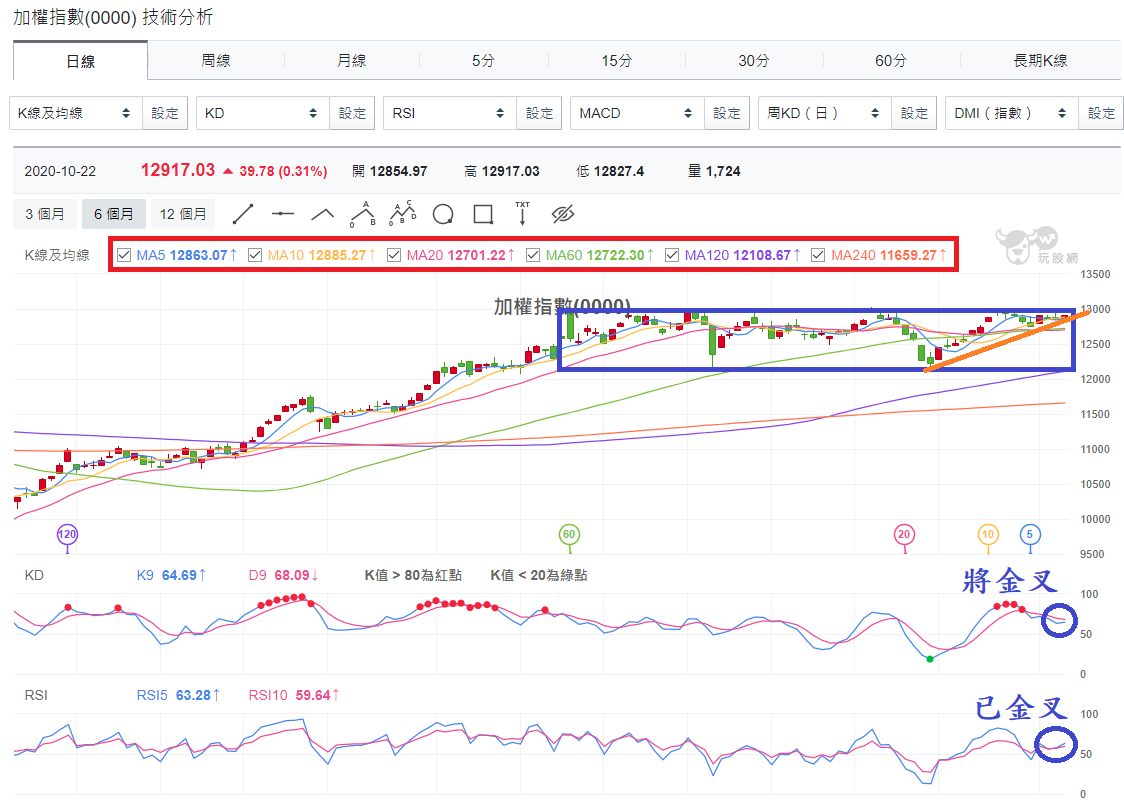Click 設定 button next to RSI

pos(539,113)
